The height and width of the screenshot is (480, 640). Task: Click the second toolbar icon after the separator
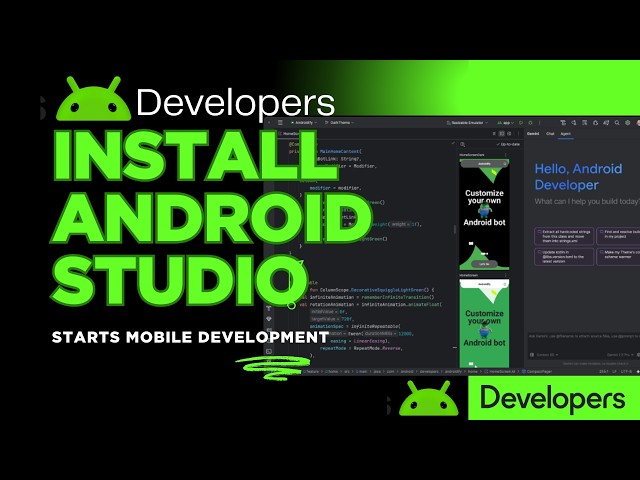(573, 122)
